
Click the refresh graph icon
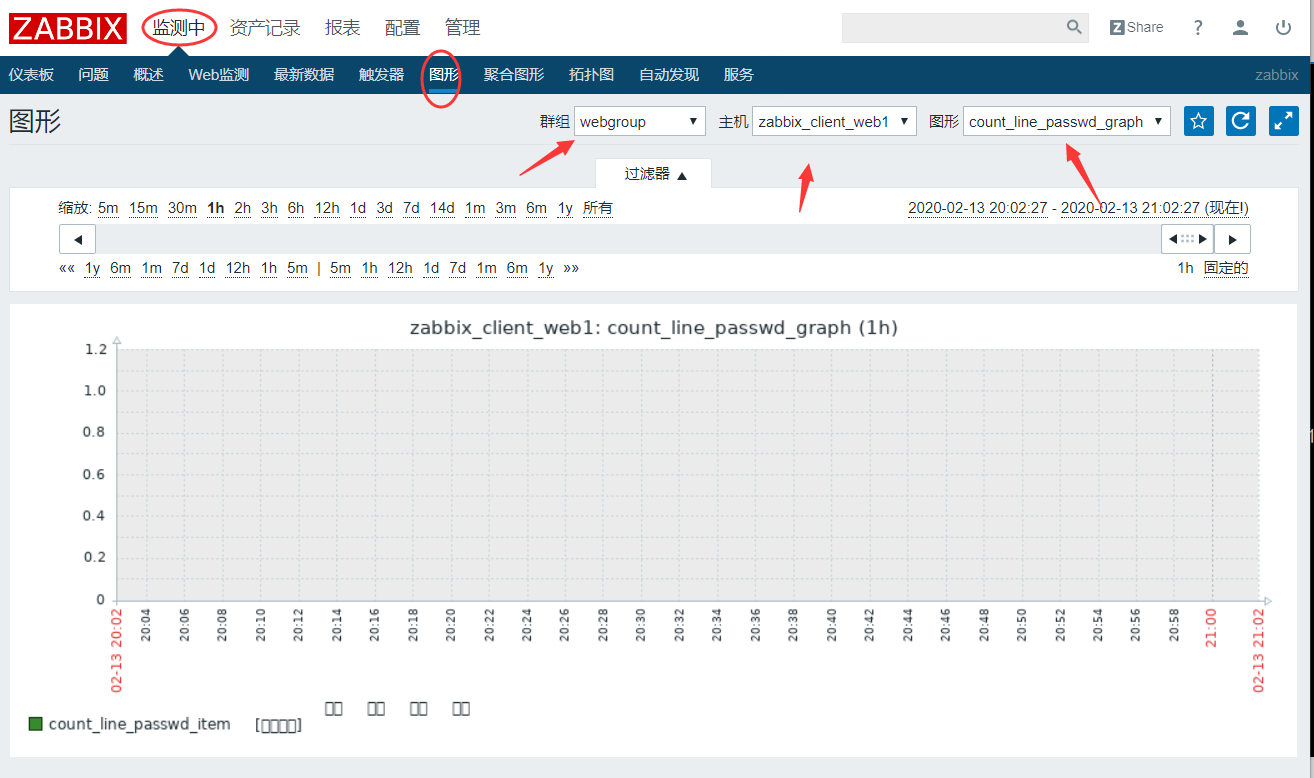click(1241, 121)
